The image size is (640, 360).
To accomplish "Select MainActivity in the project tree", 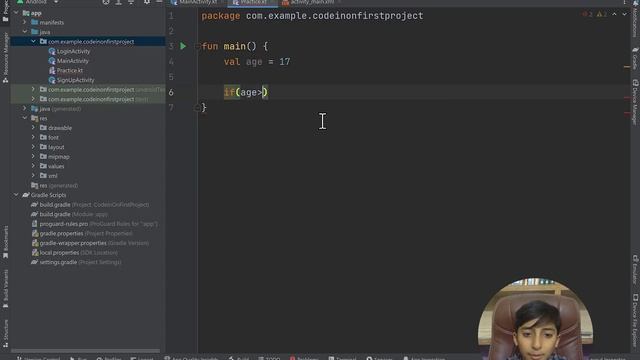I will point(69,61).
